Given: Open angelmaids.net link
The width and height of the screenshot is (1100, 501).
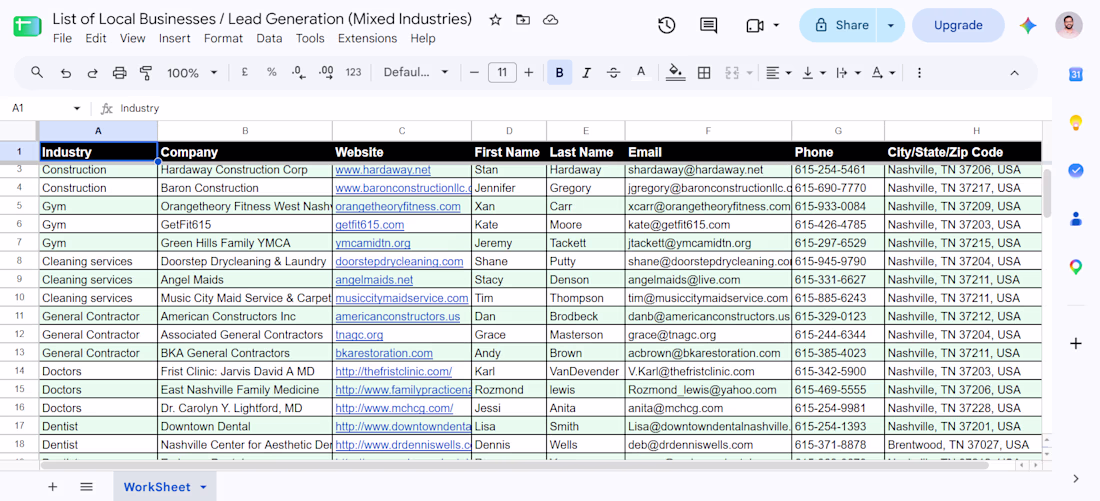Looking at the screenshot, I should click(375, 279).
